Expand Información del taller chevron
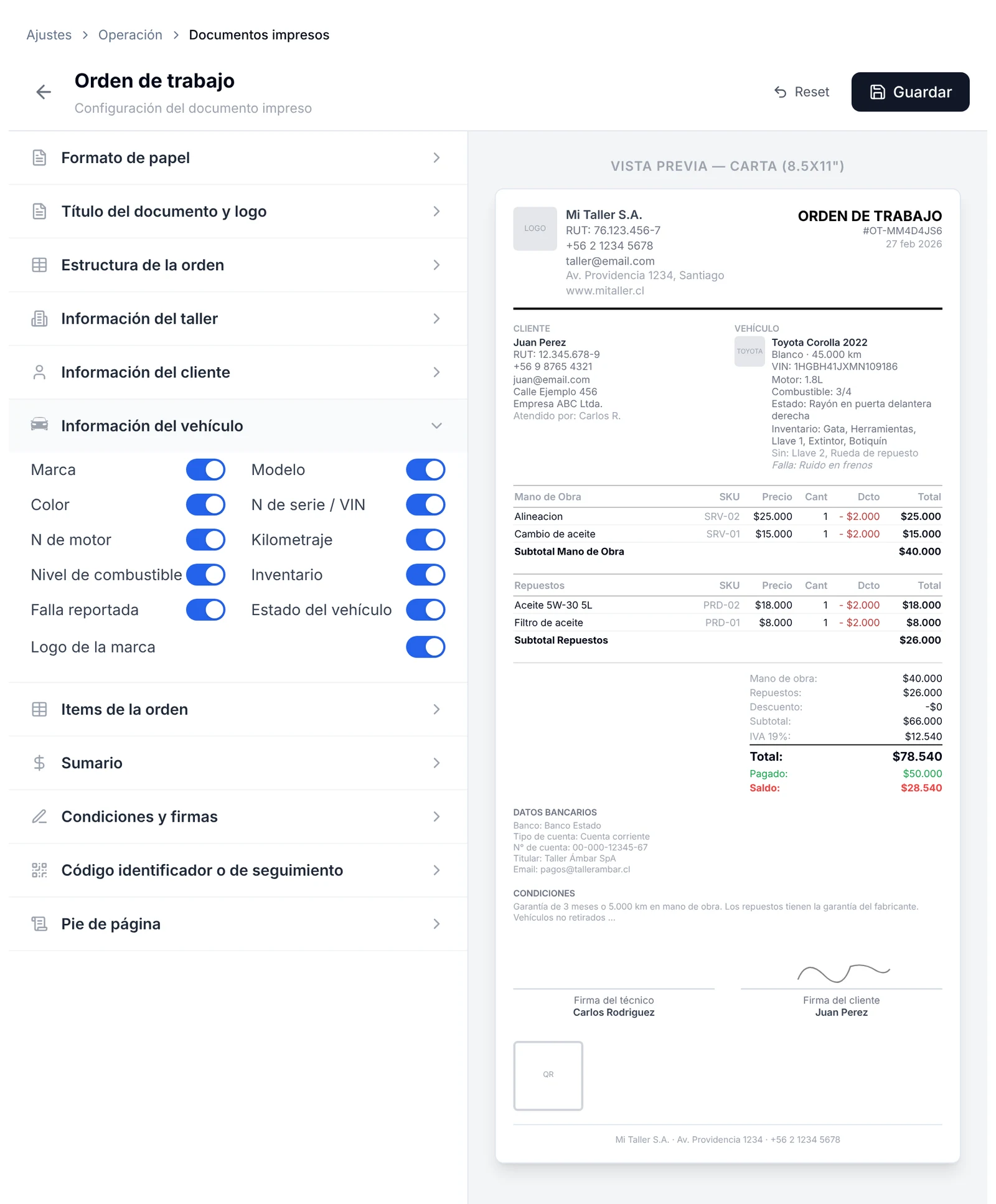This screenshot has height=1204, width=996. 436,318
